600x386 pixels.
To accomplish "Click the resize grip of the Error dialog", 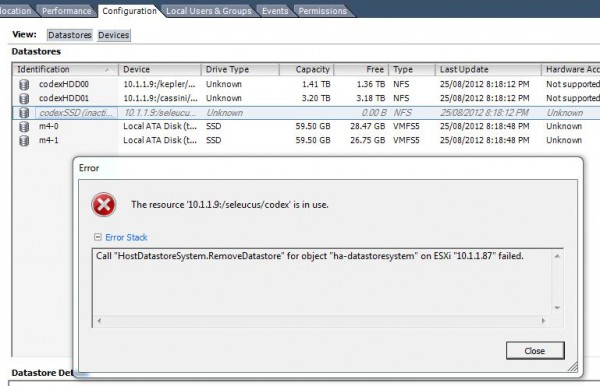I will [x=572, y=367].
